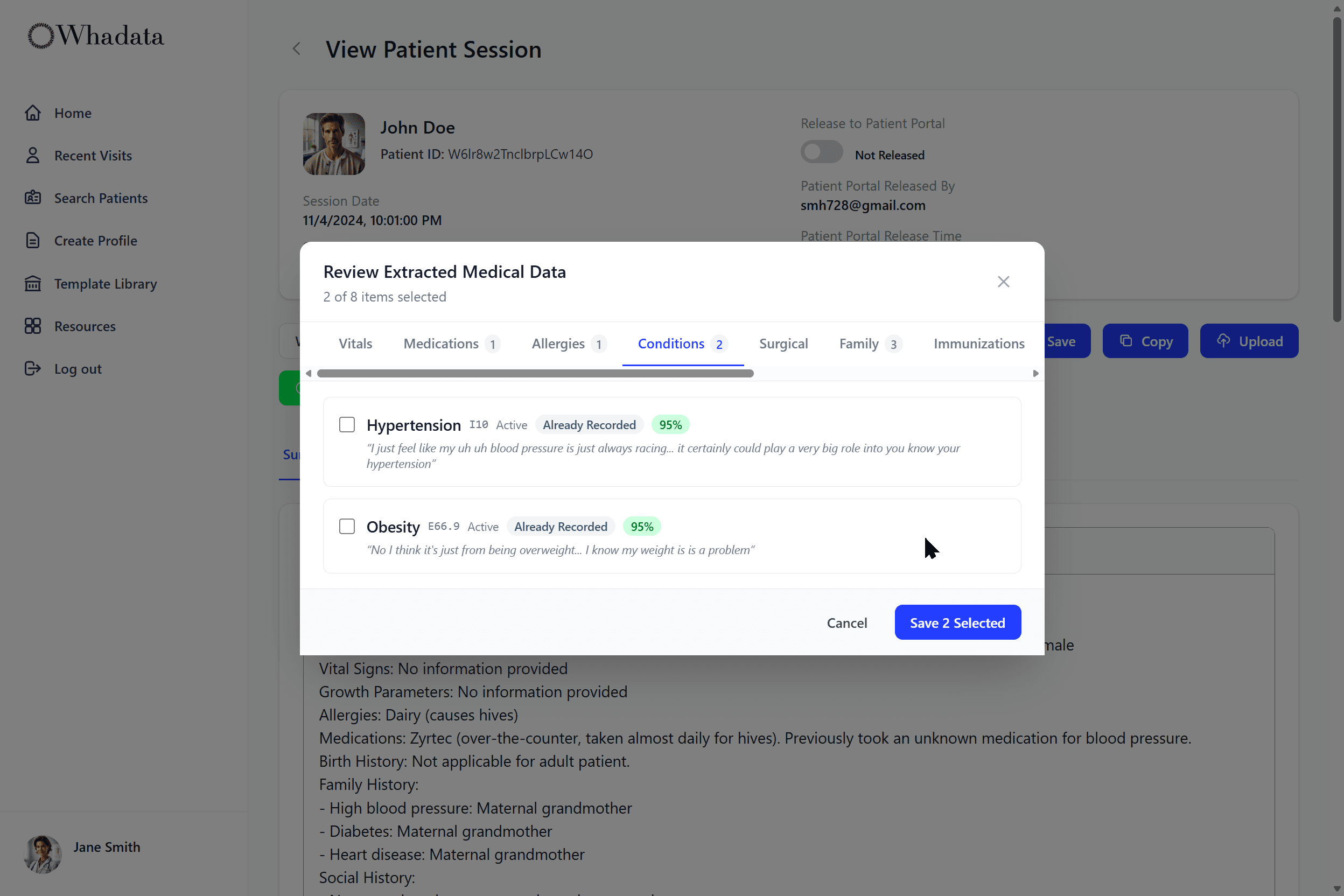
Task: Click the Whadata logo
Action: click(94, 36)
